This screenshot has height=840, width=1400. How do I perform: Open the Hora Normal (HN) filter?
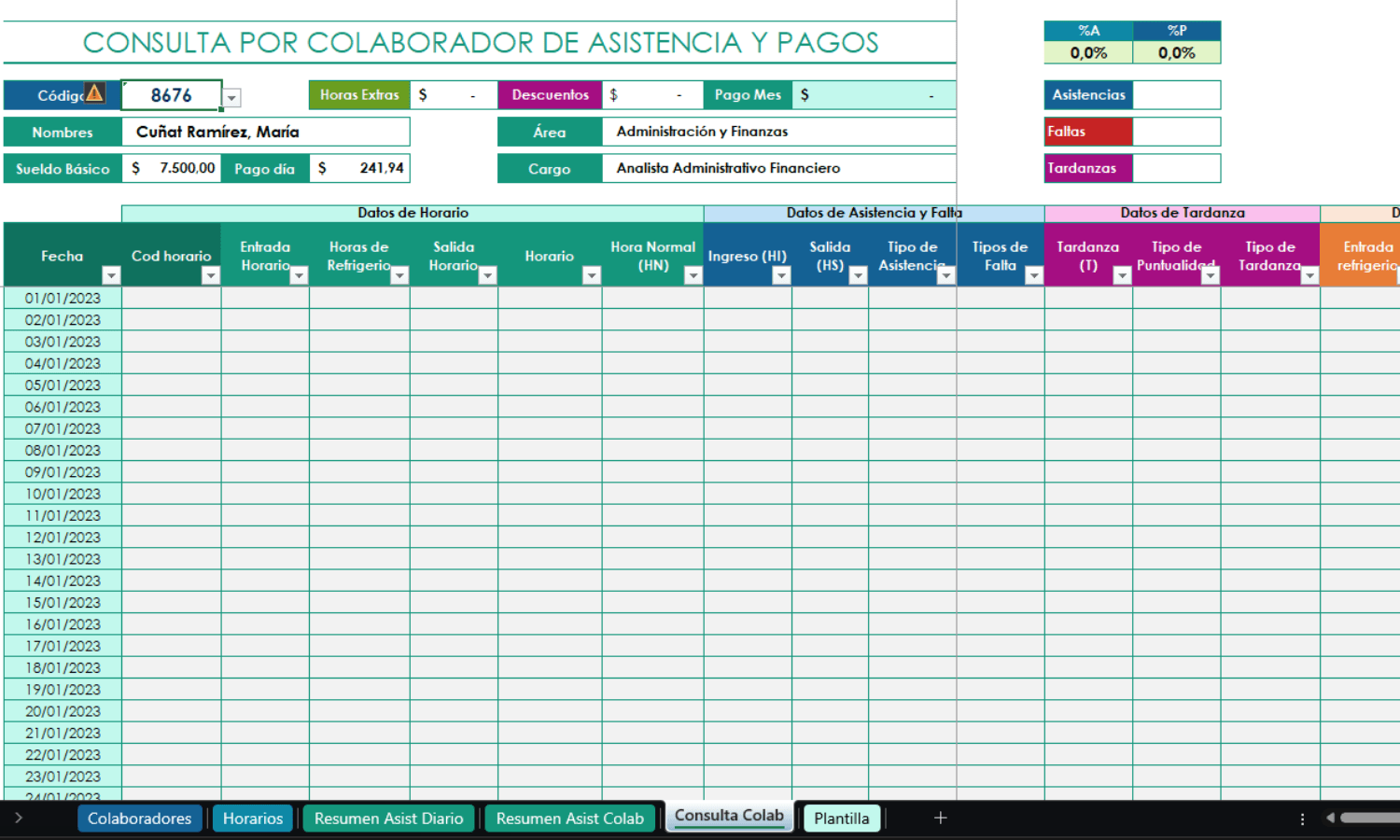pyautogui.click(x=693, y=275)
